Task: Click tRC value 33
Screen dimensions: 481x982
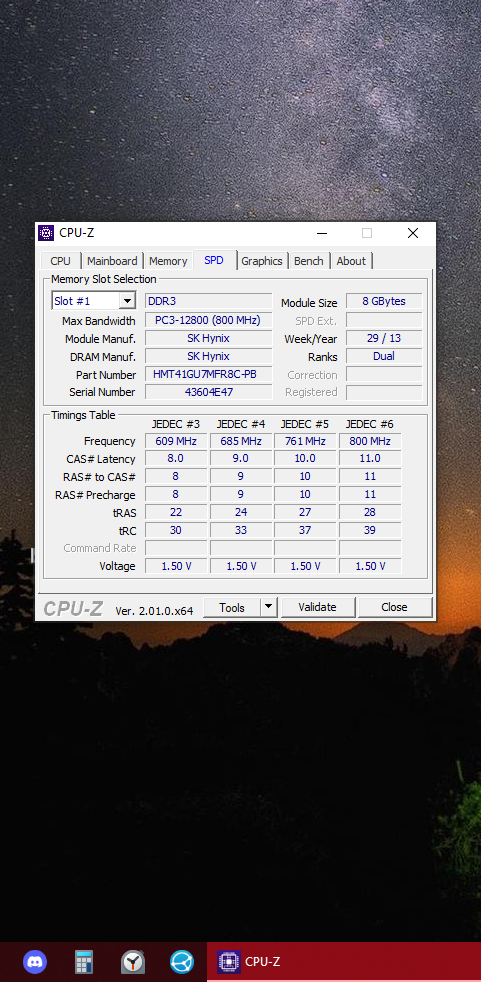Action: click(x=241, y=530)
